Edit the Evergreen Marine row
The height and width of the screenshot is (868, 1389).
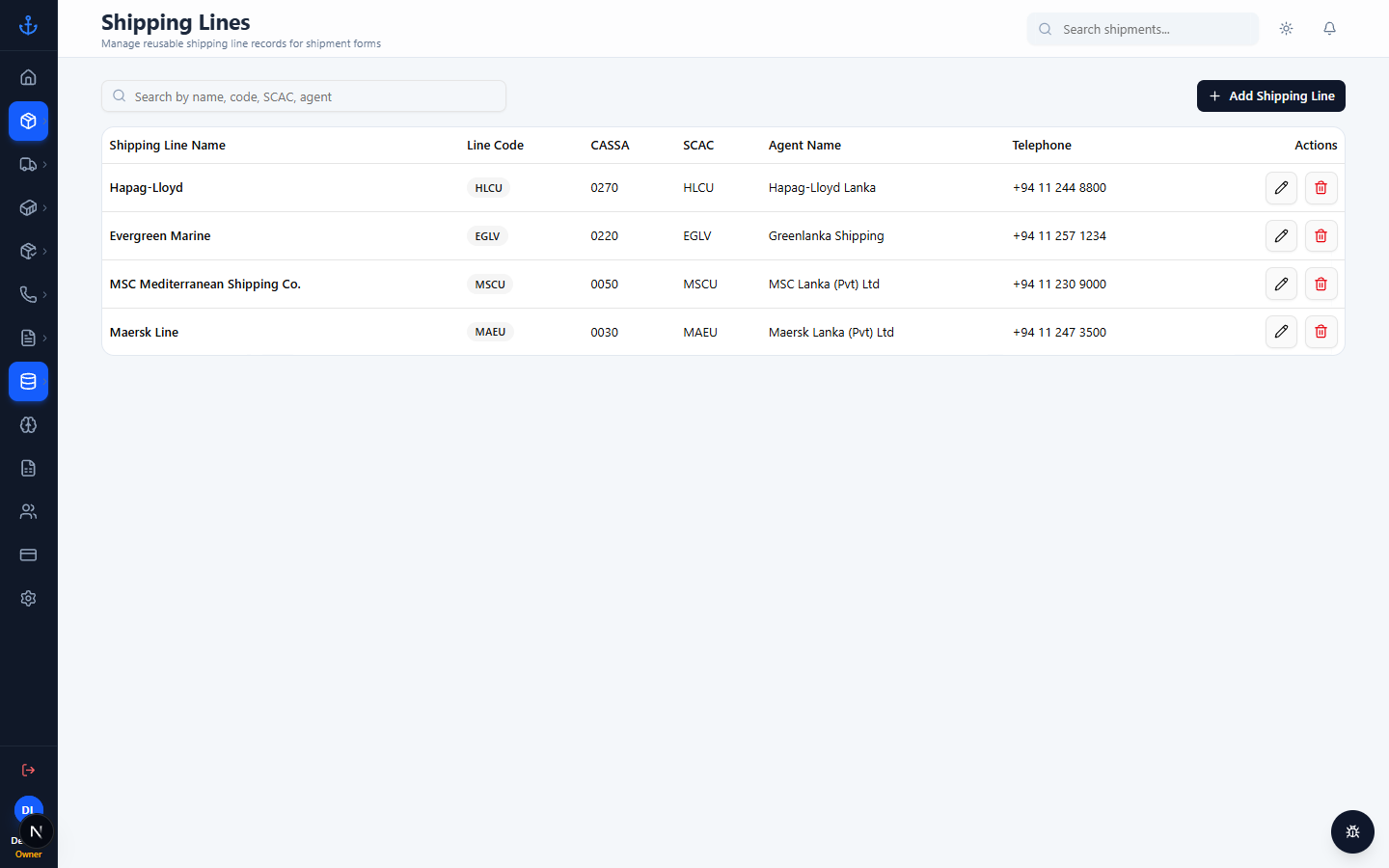coord(1281,235)
